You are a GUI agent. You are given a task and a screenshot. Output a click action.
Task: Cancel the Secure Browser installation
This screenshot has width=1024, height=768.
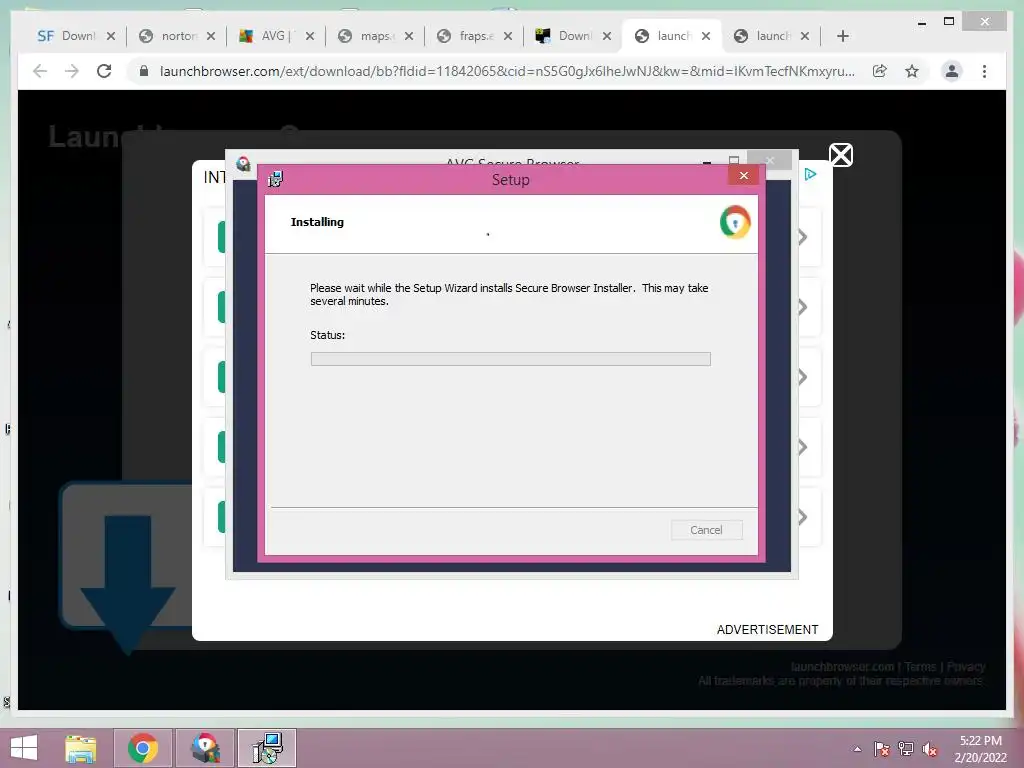click(x=706, y=530)
